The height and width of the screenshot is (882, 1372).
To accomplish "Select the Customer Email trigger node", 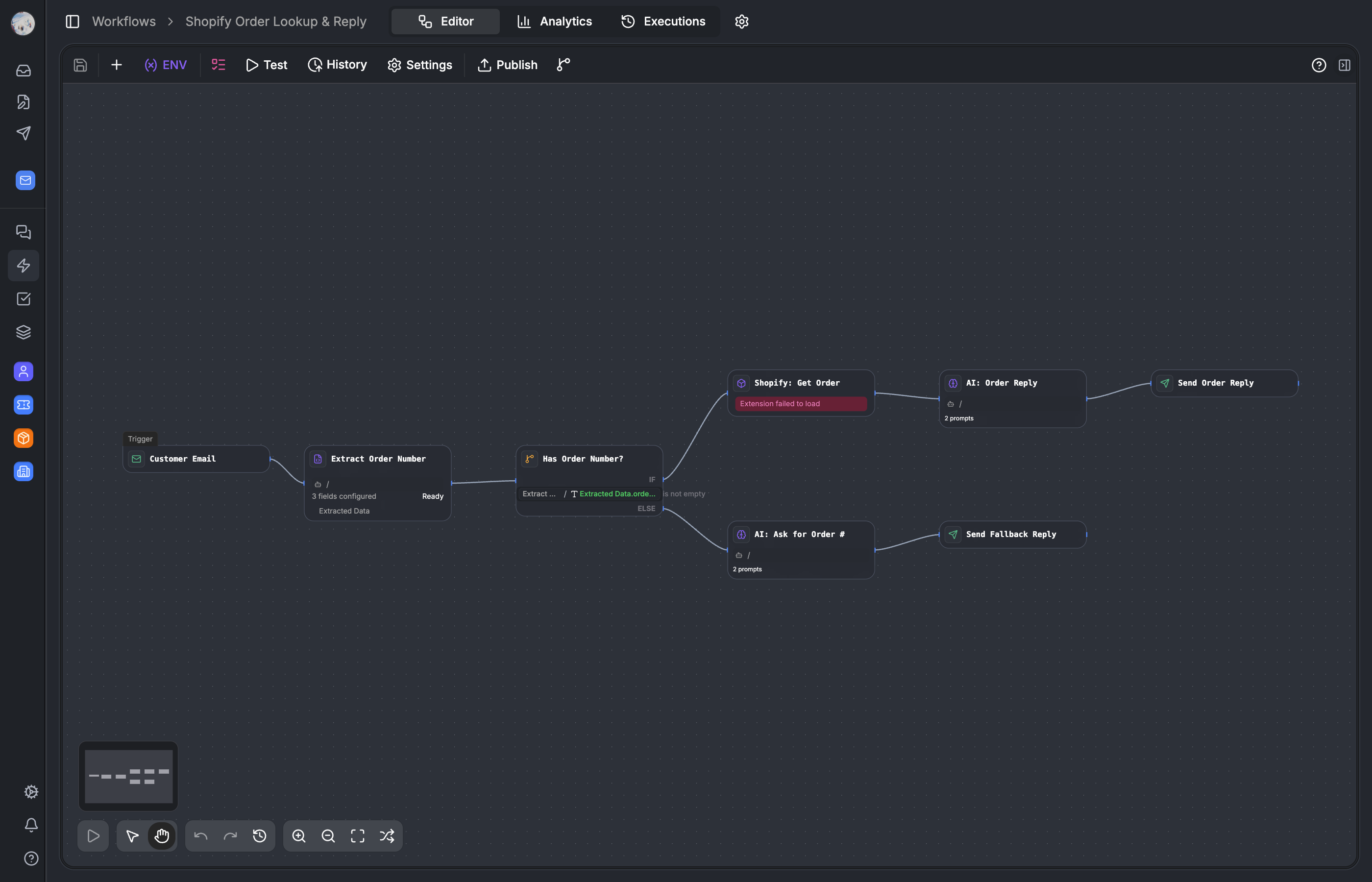I will click(x=196, y=459).
